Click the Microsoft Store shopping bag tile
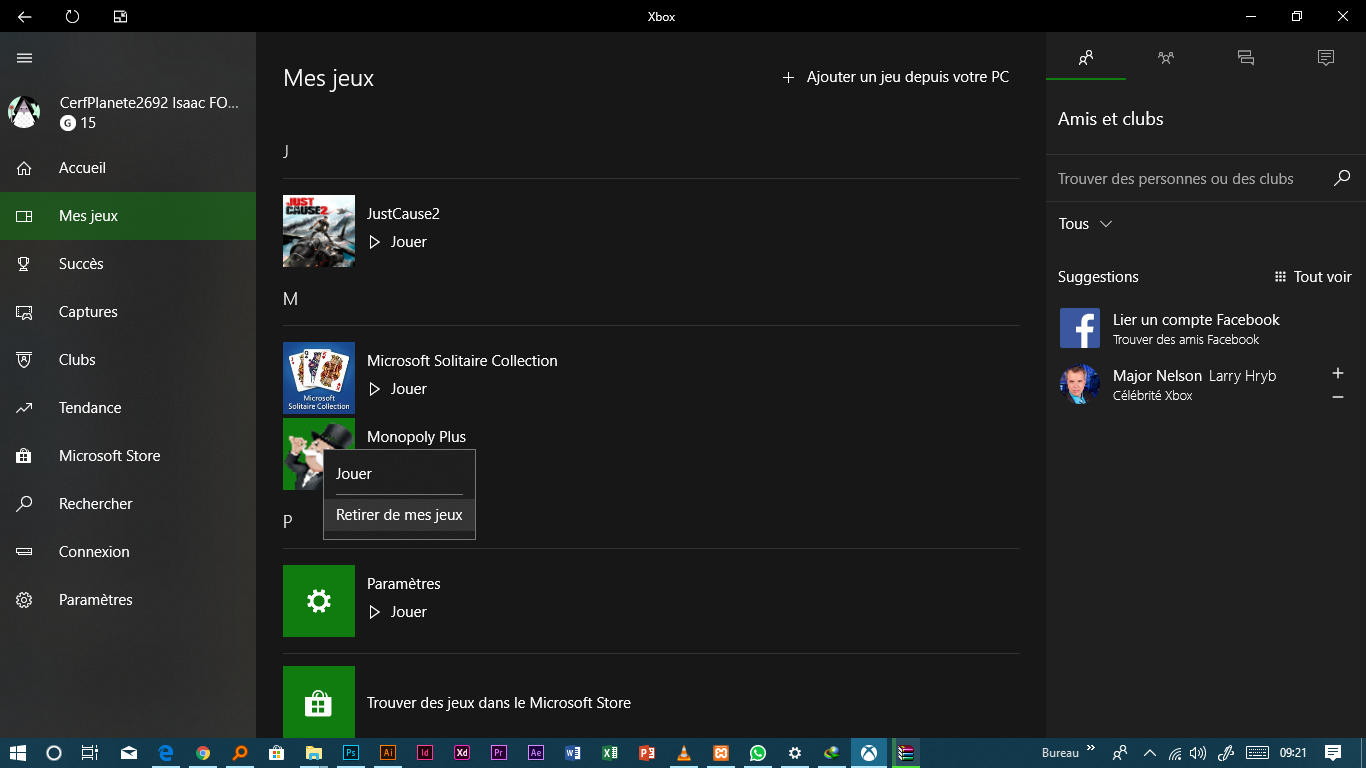Image resolution: width=1366 pixels, height=768 pixels. point(319,702)
